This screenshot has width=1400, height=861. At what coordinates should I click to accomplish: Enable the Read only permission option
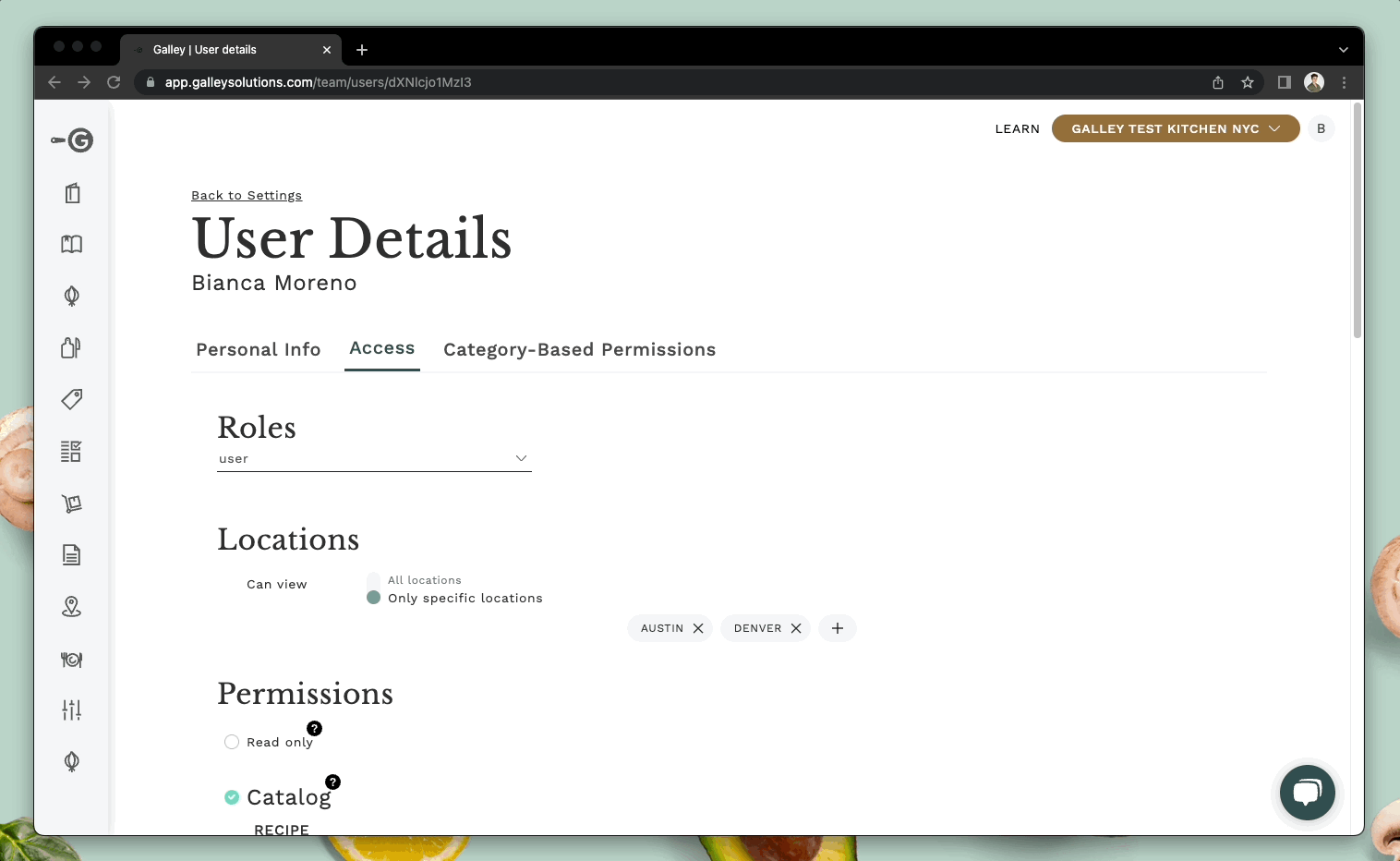point(231,742)
